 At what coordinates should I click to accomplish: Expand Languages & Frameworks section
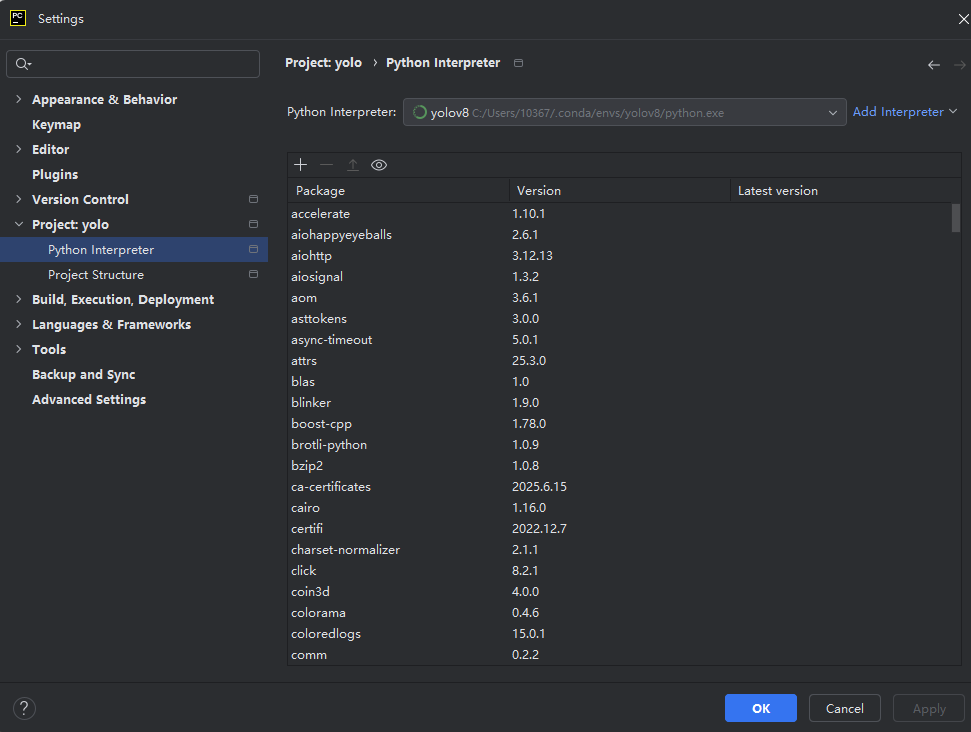(x=19, y=324)
